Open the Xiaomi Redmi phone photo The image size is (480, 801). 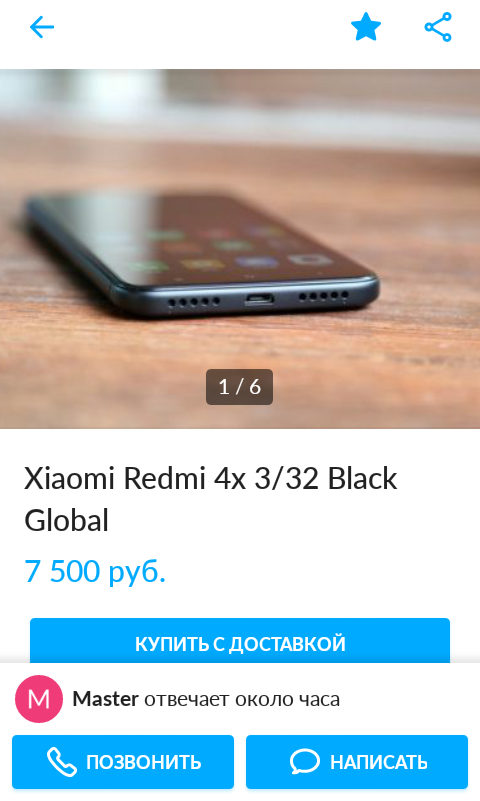point(240,249)
